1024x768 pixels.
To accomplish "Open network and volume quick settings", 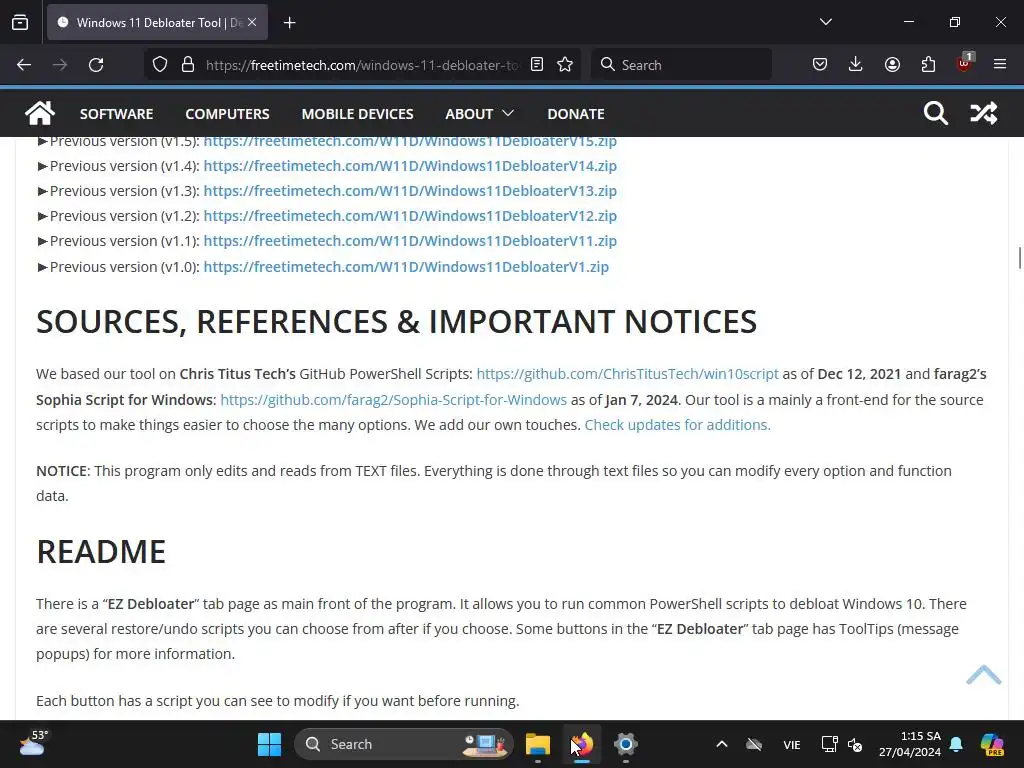I will click(x=842, y=744).
